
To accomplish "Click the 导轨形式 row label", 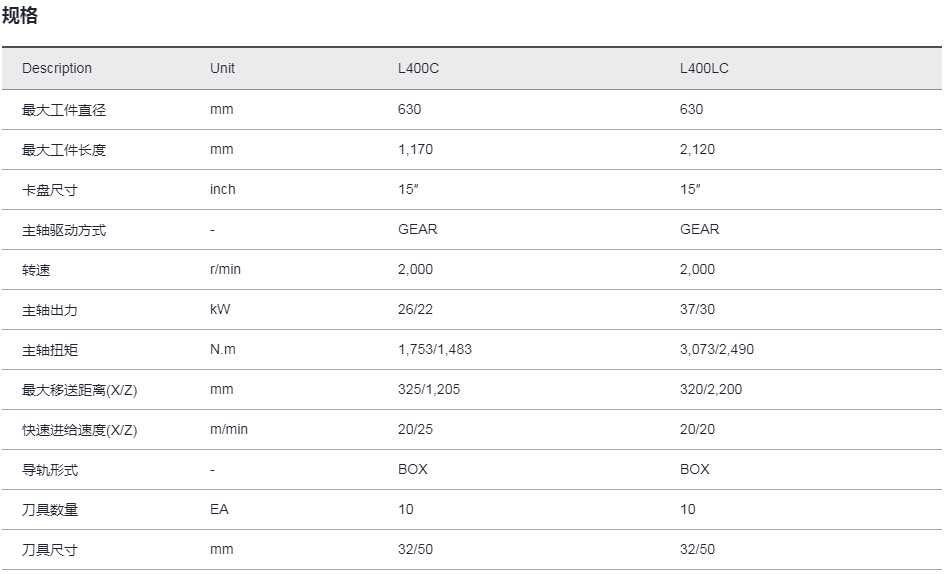I will point(50,470).
